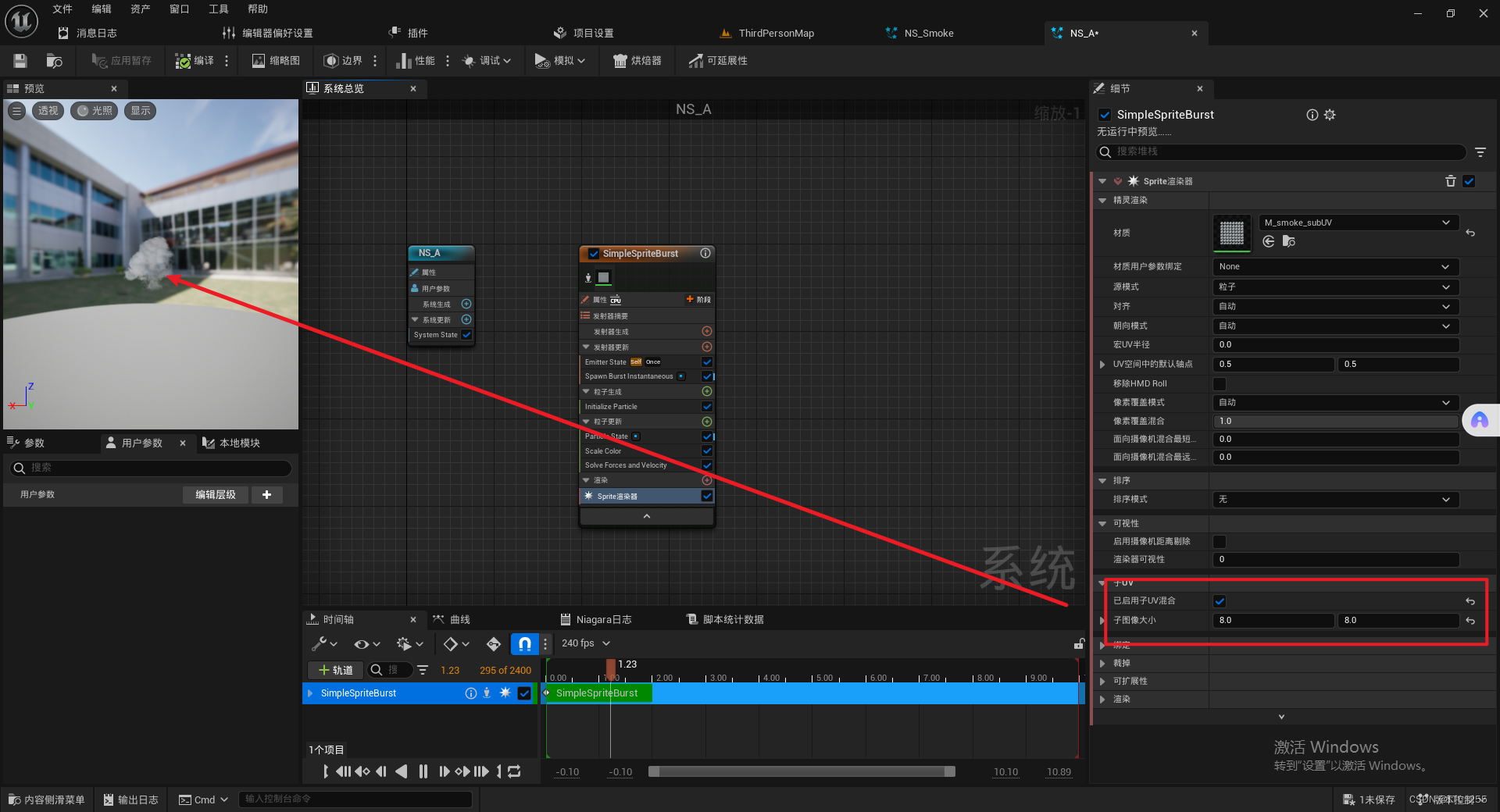Image resolution: width=1500 pixels, height=812 pixels.
Task: Click the timeline horizontal scrollbar
Action: [x=802, y=772]
